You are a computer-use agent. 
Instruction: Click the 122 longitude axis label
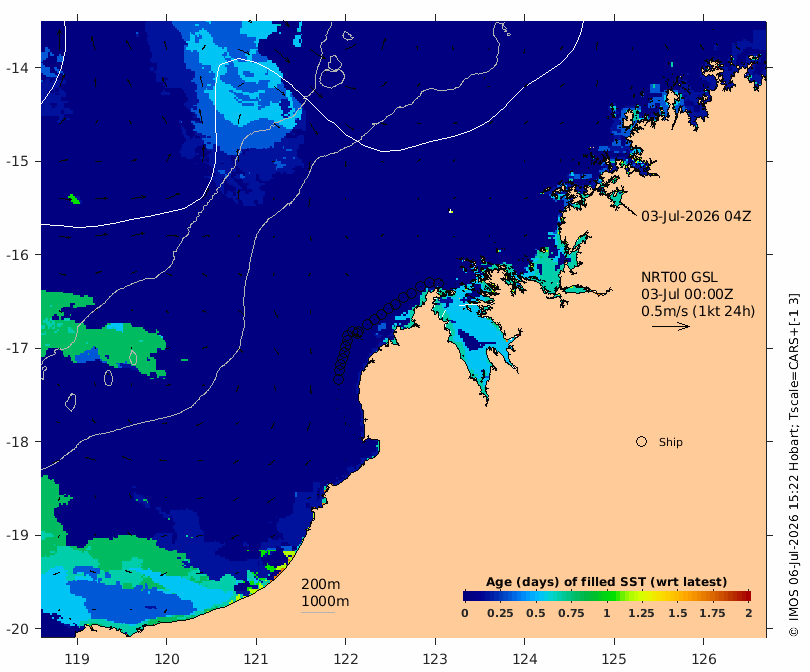point(346,659)
